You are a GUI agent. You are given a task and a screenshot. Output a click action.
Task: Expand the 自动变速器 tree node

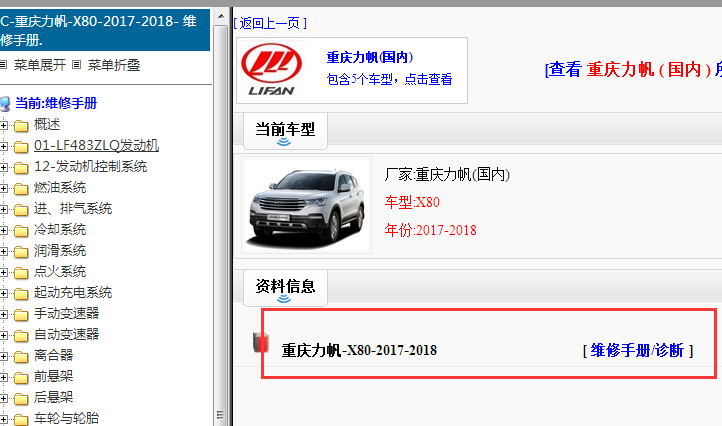coord(4,336)
